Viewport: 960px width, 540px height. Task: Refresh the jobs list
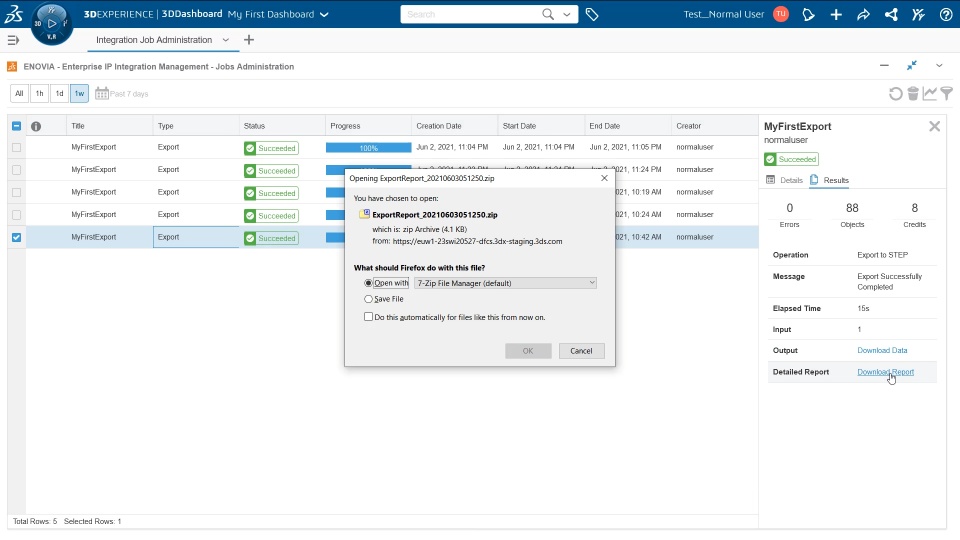pos(896,94)
